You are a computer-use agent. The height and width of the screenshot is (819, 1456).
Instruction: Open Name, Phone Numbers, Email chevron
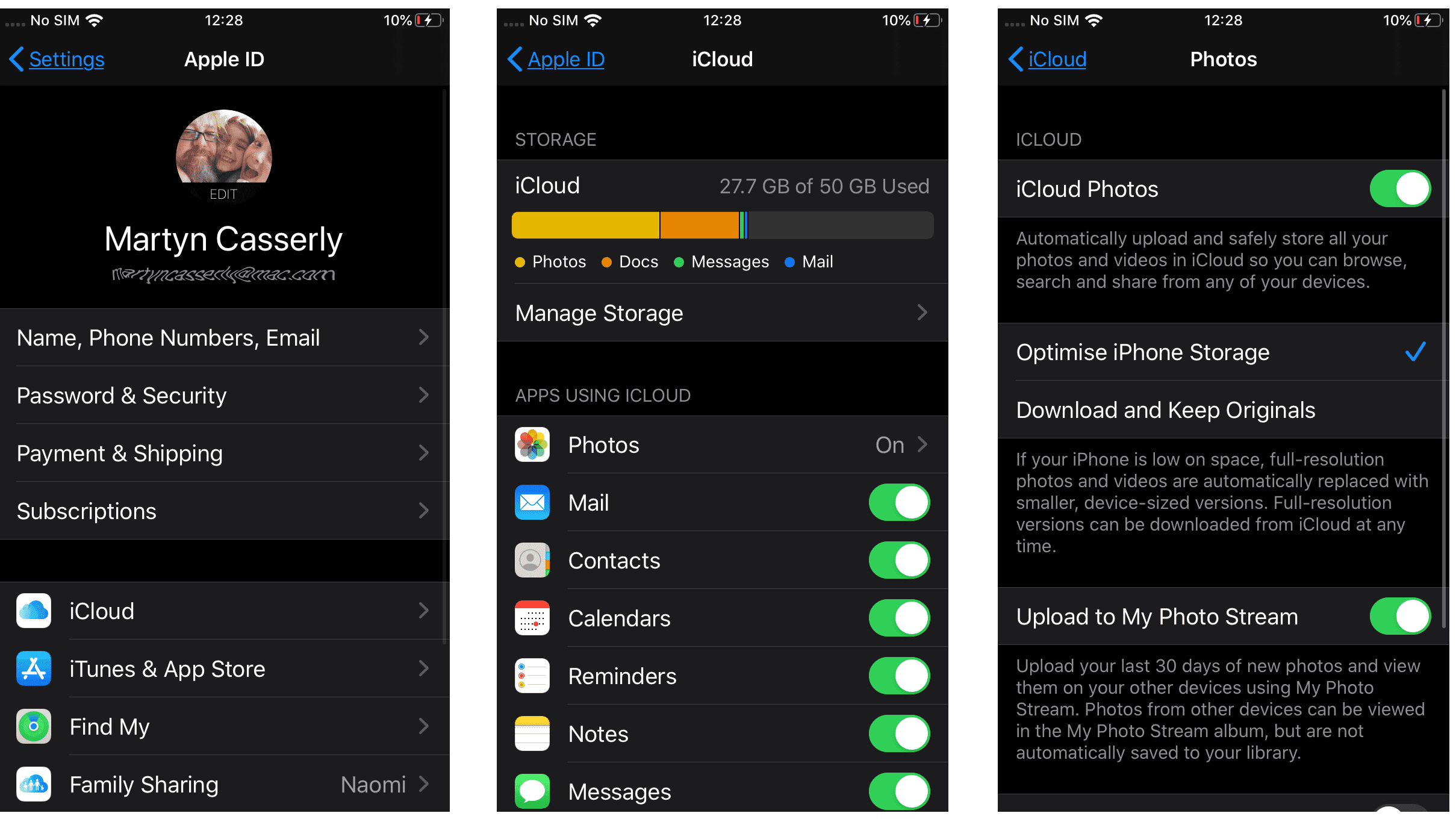pos(424,337)
